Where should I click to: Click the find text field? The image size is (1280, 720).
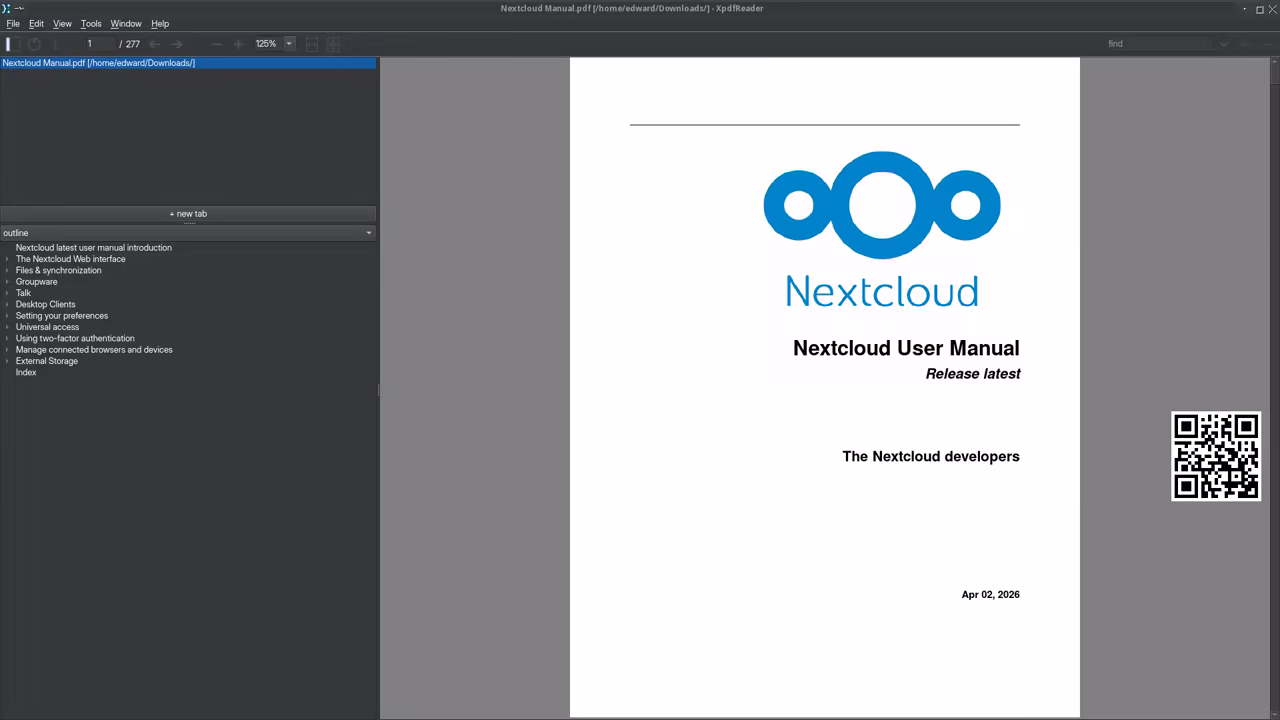pyautogui.click(x=1158, y=44)
